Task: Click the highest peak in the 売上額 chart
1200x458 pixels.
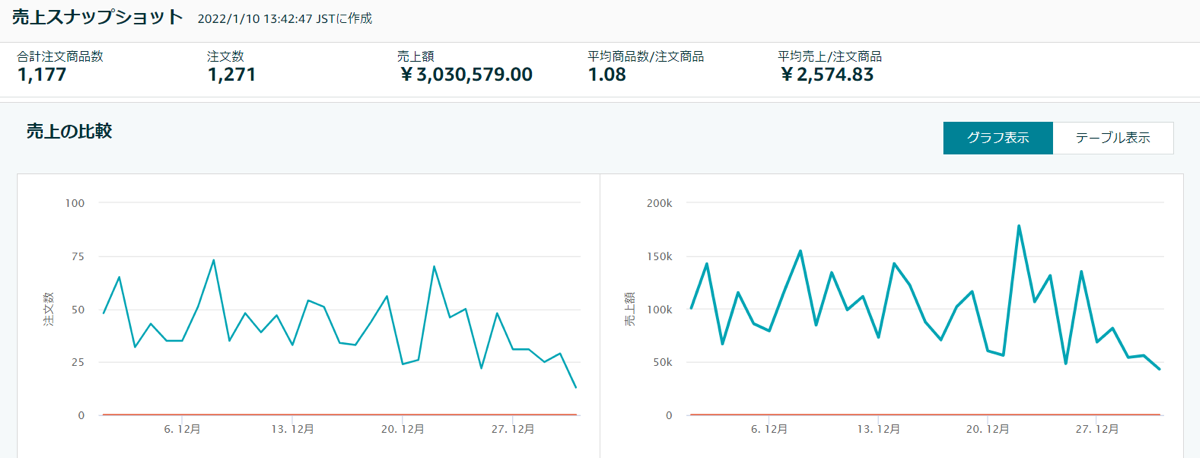Action: [x=1018, y=226]
